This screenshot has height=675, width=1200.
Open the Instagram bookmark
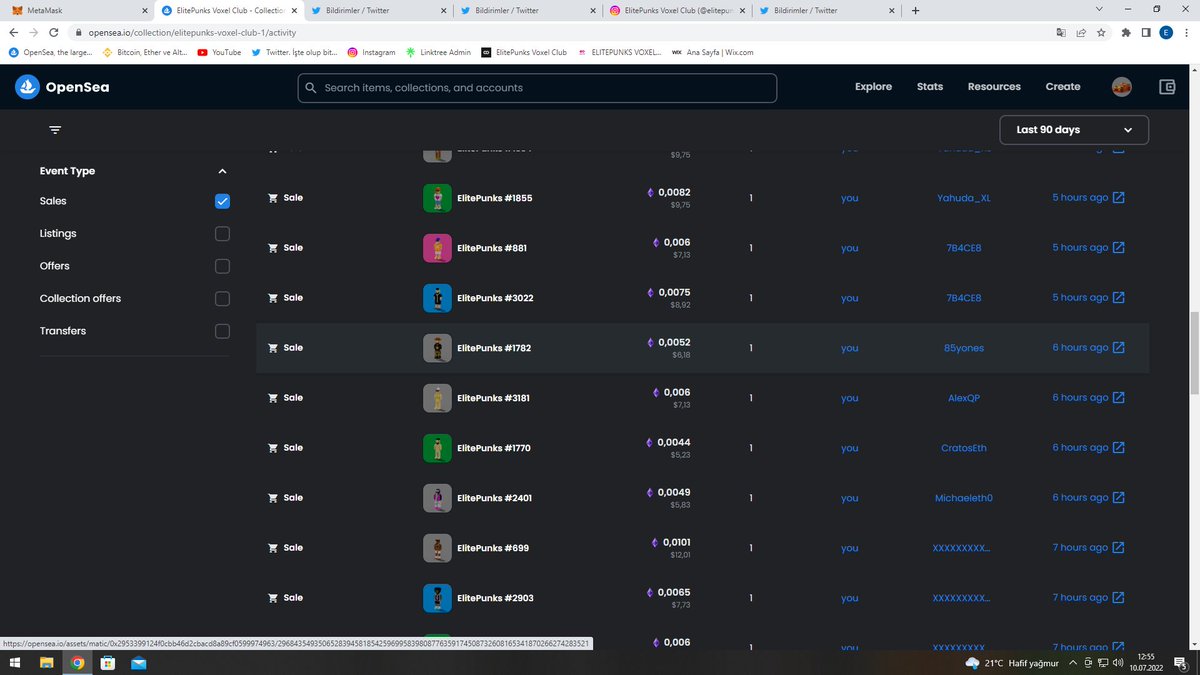tap(371, 52)
